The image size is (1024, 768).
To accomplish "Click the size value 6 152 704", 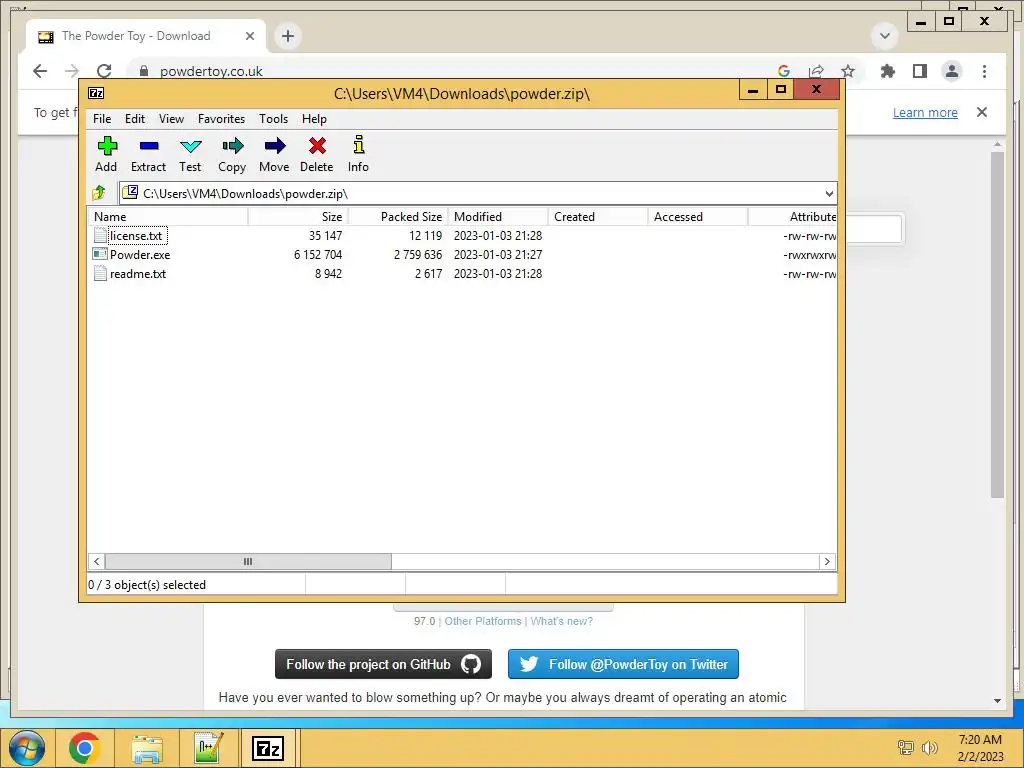I will [x=318, y=255].
